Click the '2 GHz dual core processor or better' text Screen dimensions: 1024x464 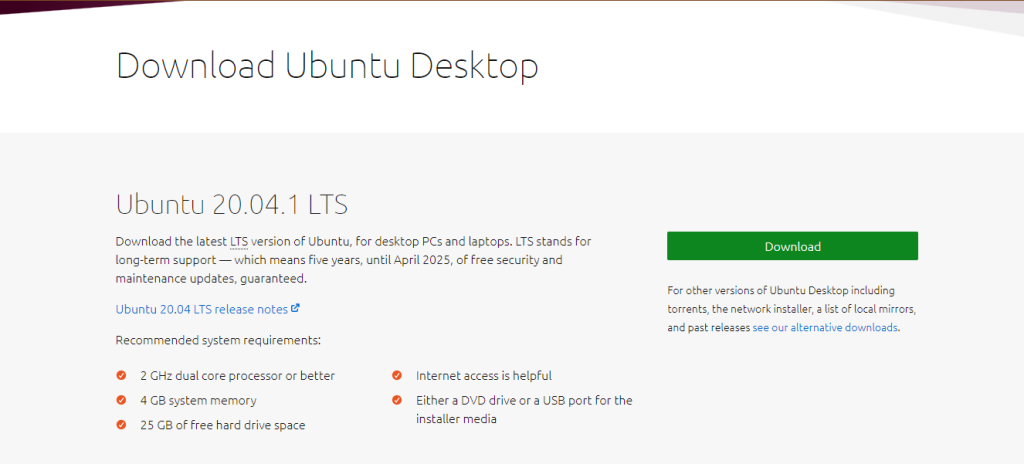click(x=238, y=376)
